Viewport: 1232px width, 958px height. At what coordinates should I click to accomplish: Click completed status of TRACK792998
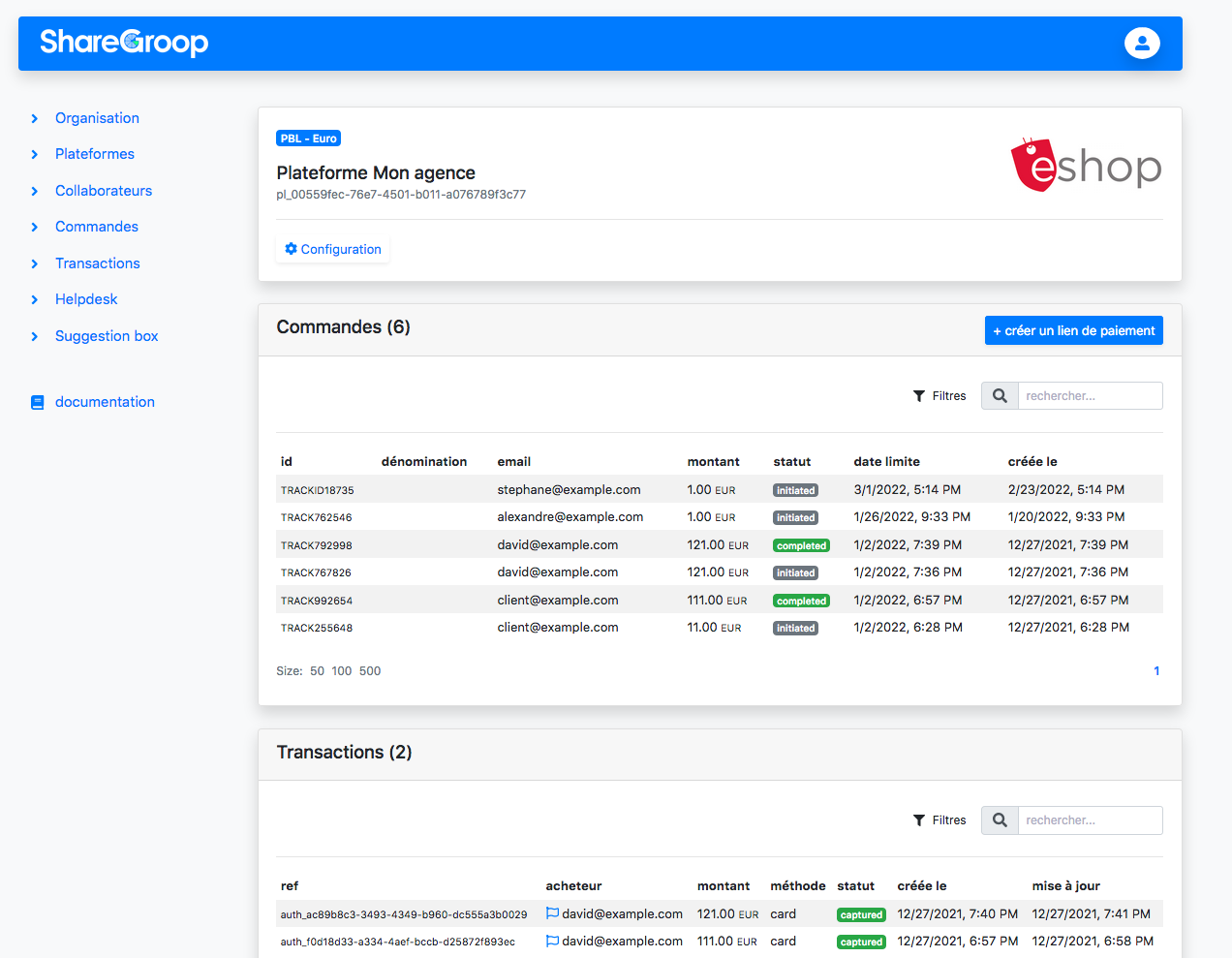tap(801, 545)
